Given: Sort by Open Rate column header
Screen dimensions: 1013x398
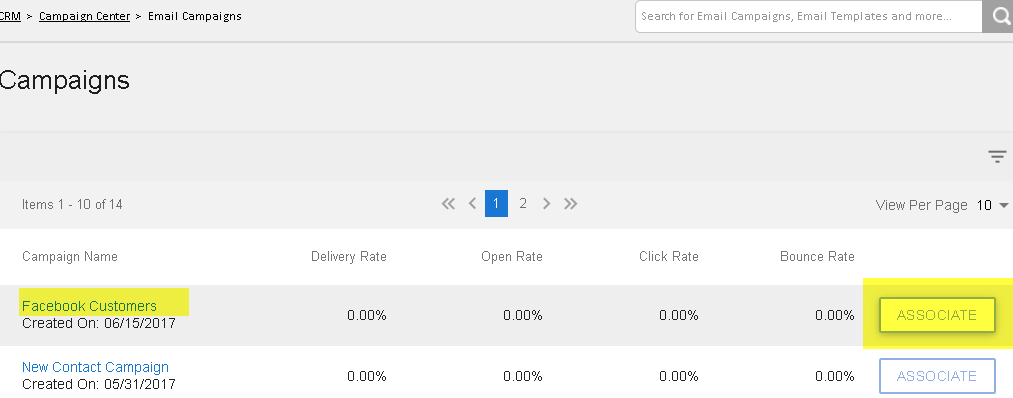Looking at the screenshot, I should tap(512, 257).
